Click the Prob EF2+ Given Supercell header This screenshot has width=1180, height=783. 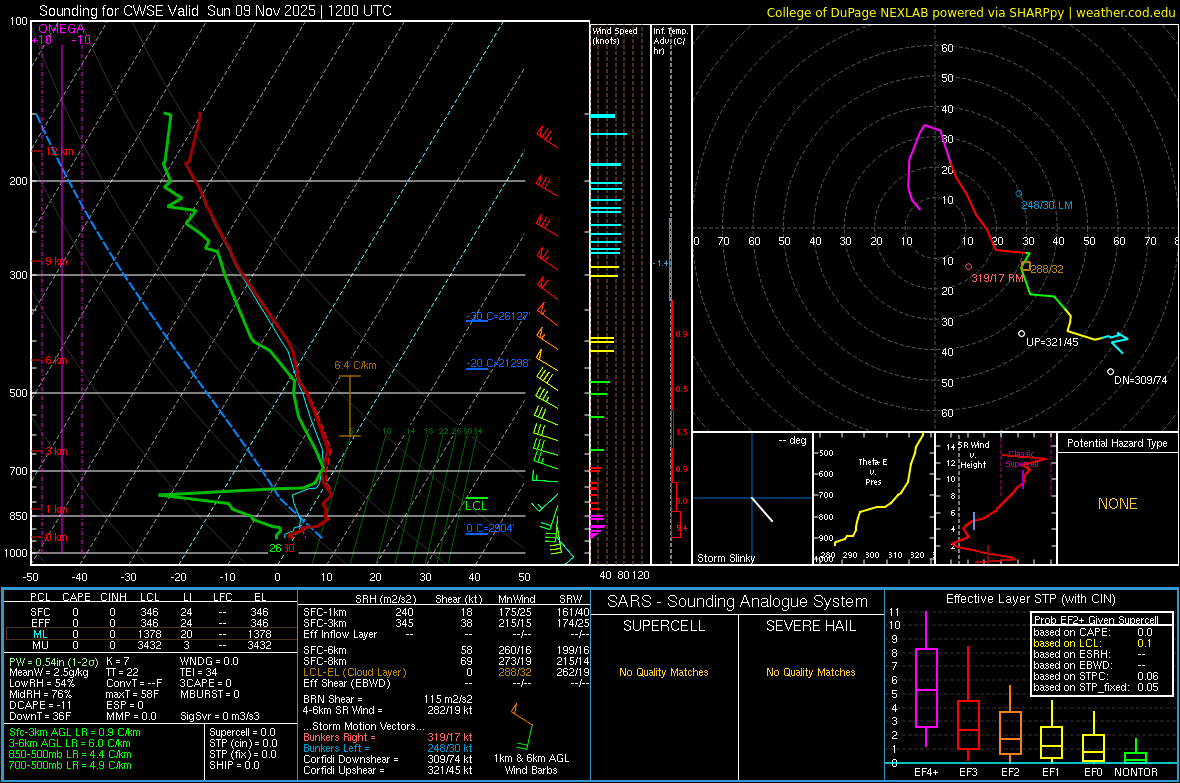1096,620
